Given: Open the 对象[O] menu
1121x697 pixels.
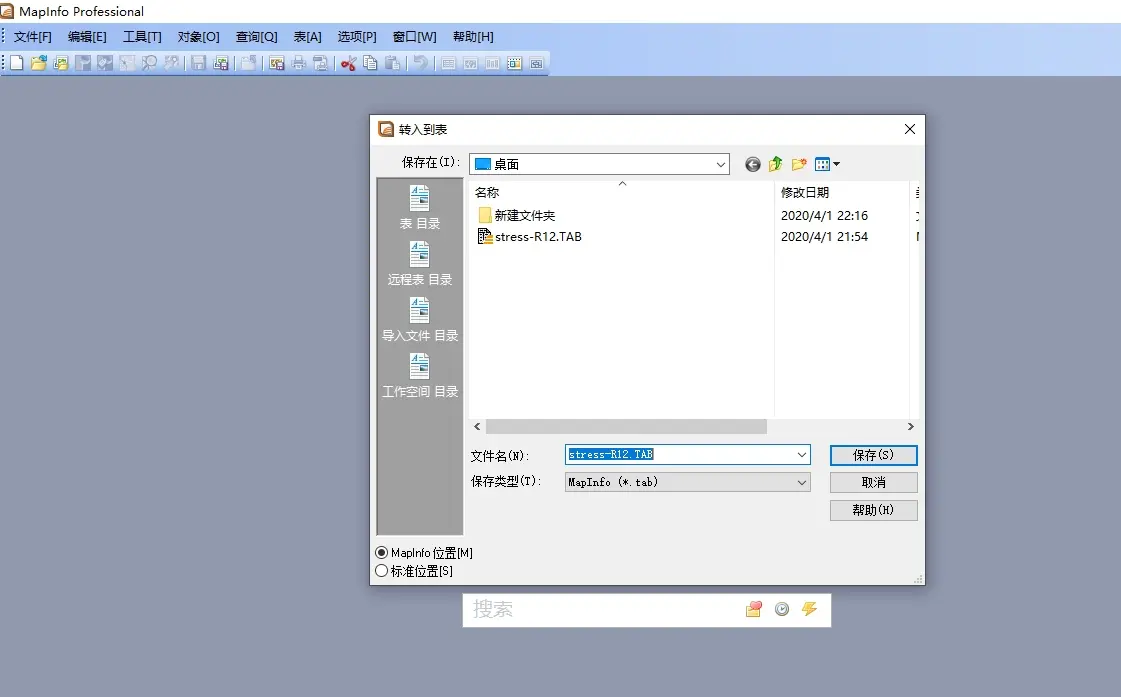Looking at the screenshot, I should pos(199,36).
